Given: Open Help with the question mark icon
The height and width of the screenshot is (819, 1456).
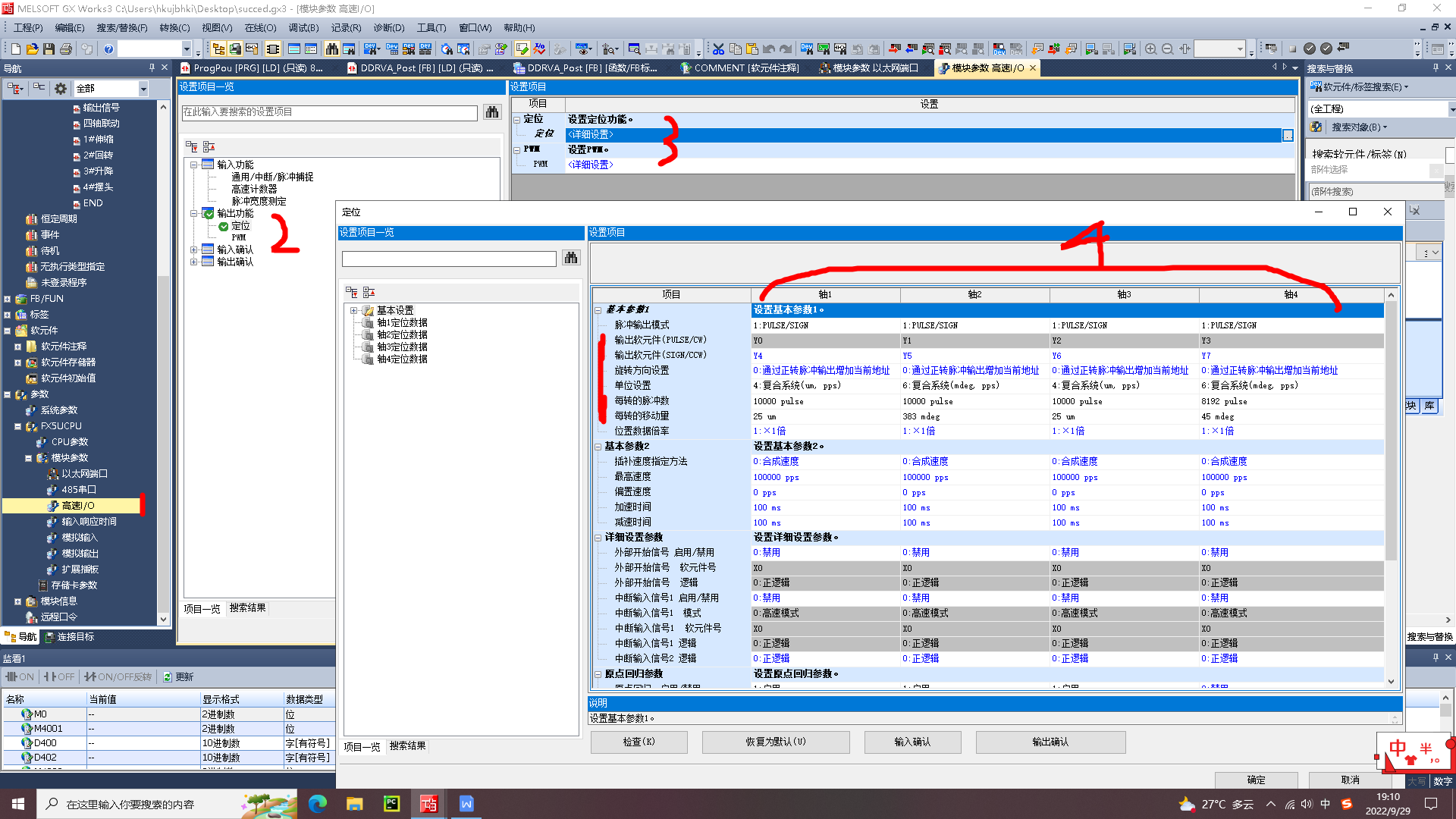Looking at the screenshot, I should (108, 49).
